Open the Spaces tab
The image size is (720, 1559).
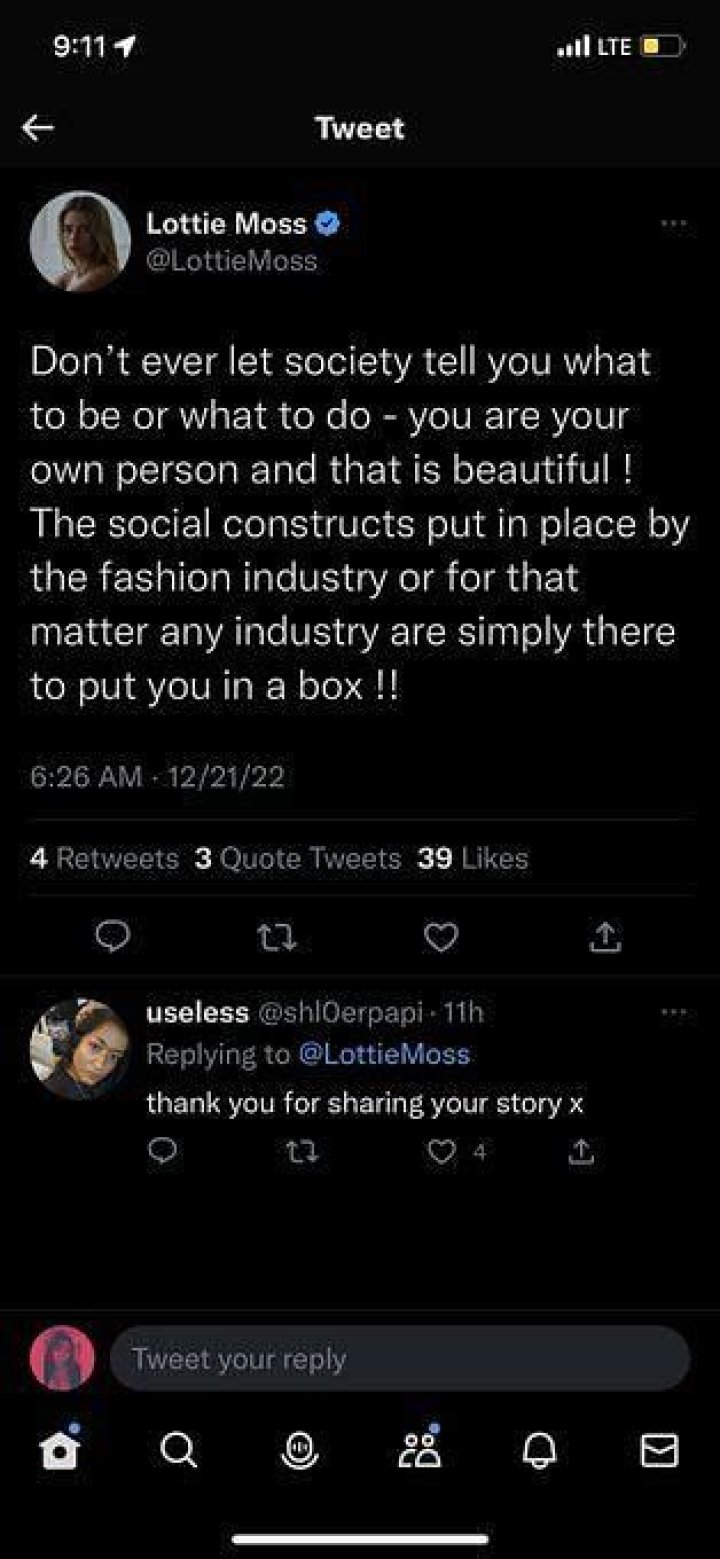299,1448
